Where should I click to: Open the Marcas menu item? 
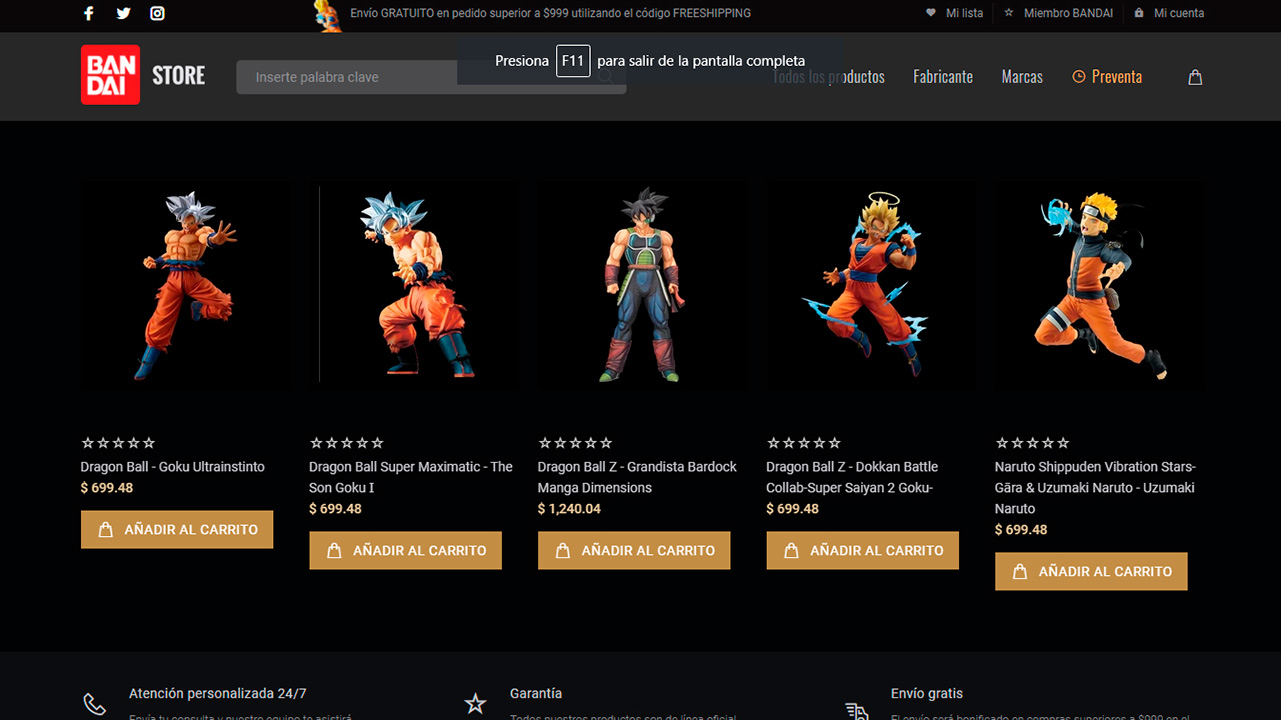1022,77
